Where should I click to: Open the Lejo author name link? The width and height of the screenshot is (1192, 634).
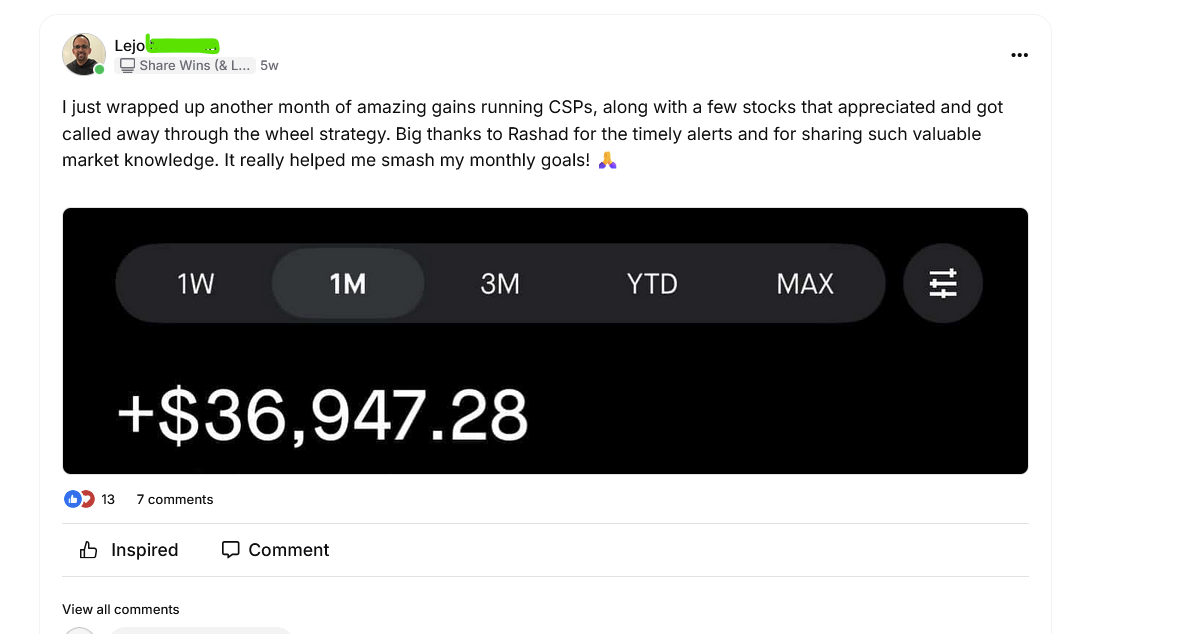pyautogui.click(x=130, y=45)
